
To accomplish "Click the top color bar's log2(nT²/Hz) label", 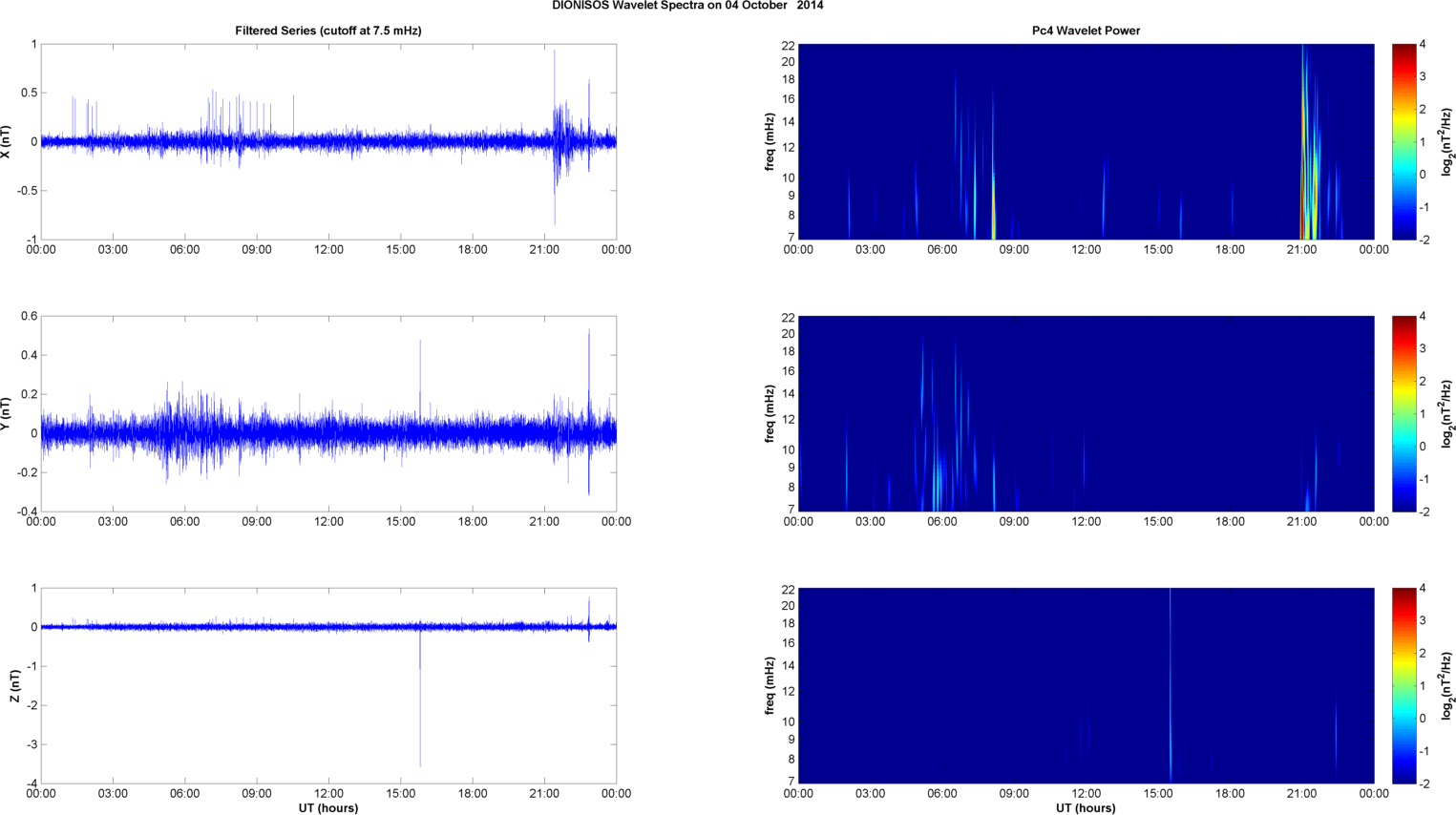I will (x=1447, y=141).
